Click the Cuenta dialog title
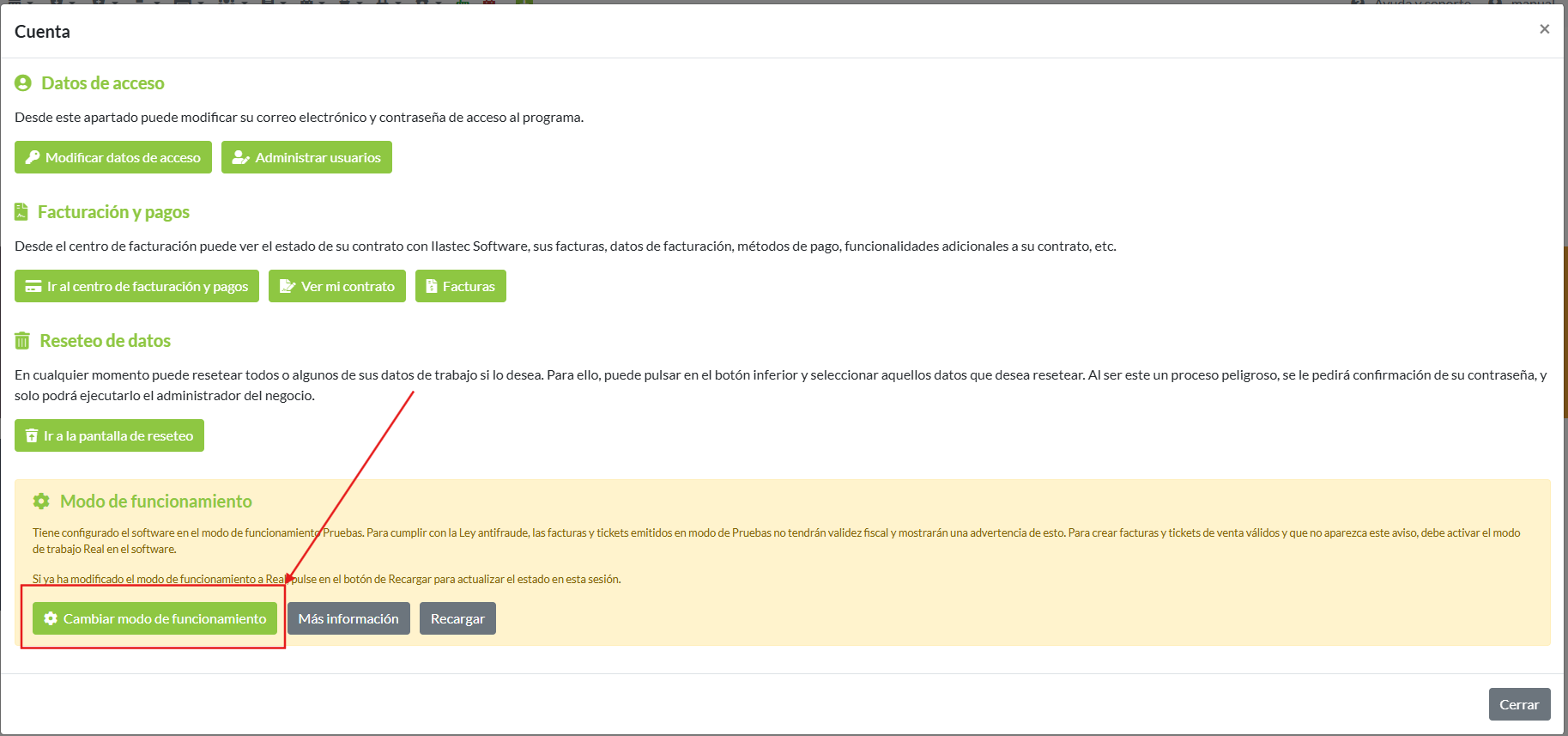This screenshot has height=736, width=1568. pos(42,32)
